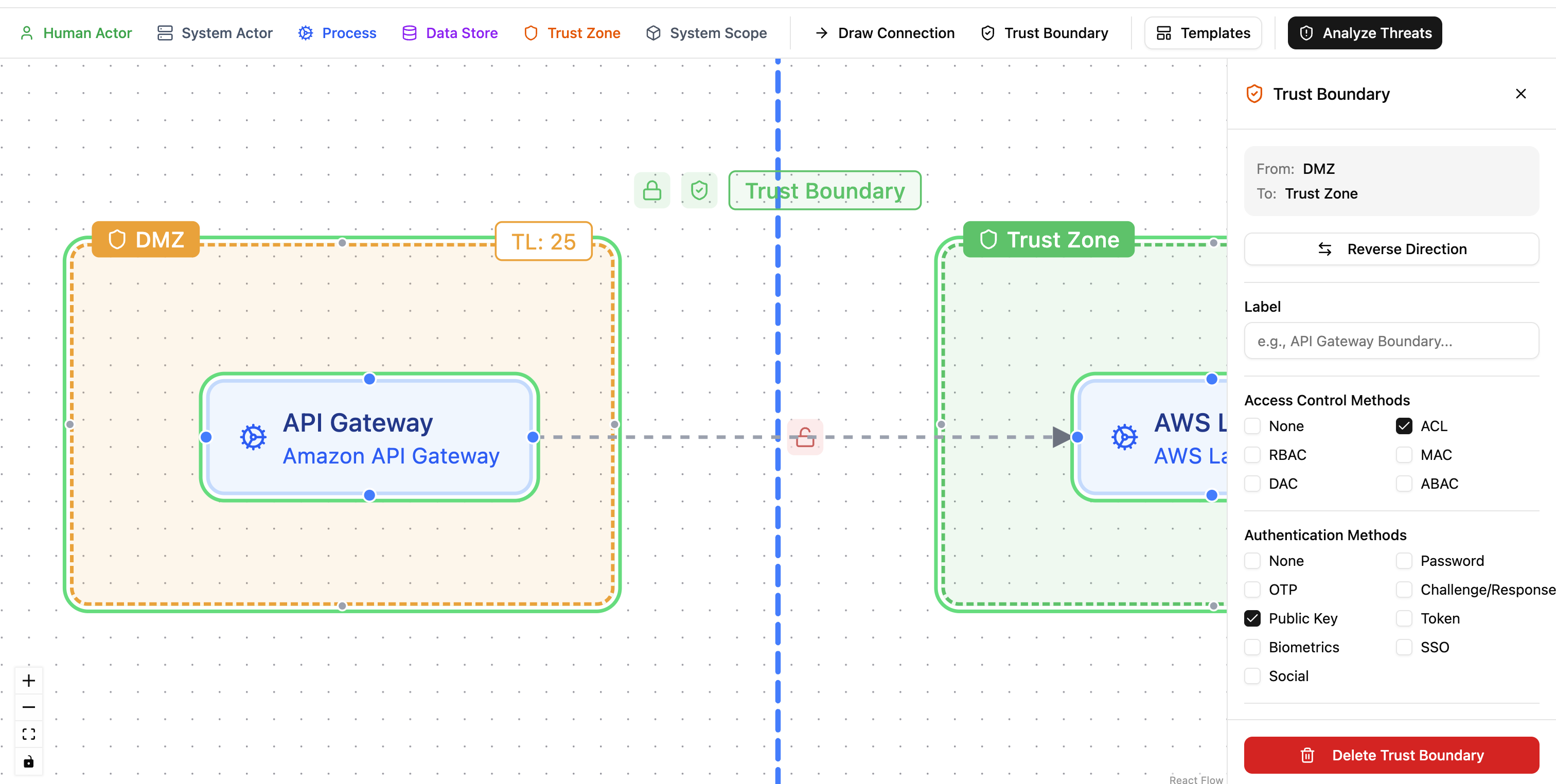
Task: Select the Trust Zone label on canvas
Action: [x=1049, y=239]
